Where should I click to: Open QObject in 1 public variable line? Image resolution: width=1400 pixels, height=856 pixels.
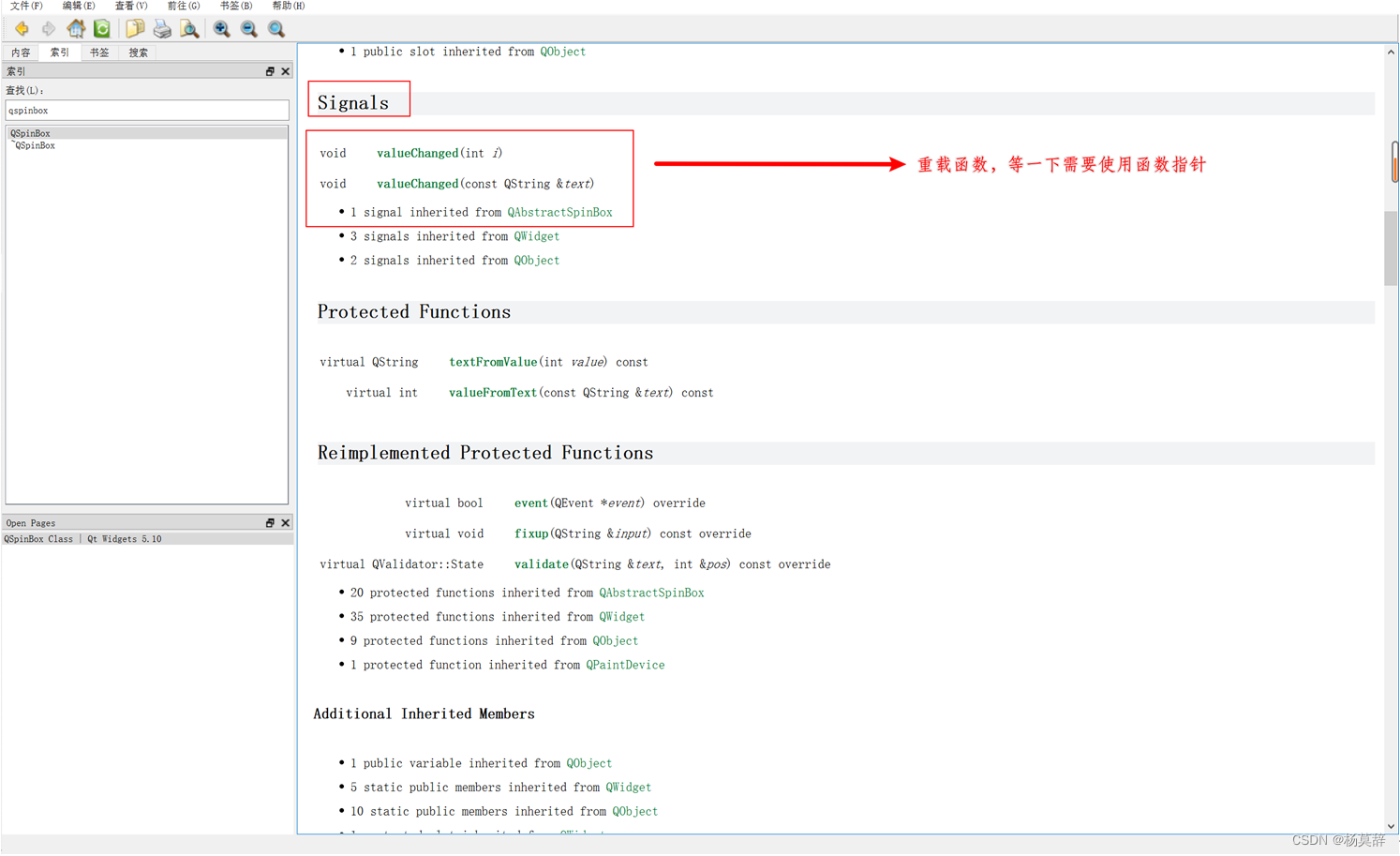tap(588, 763)
